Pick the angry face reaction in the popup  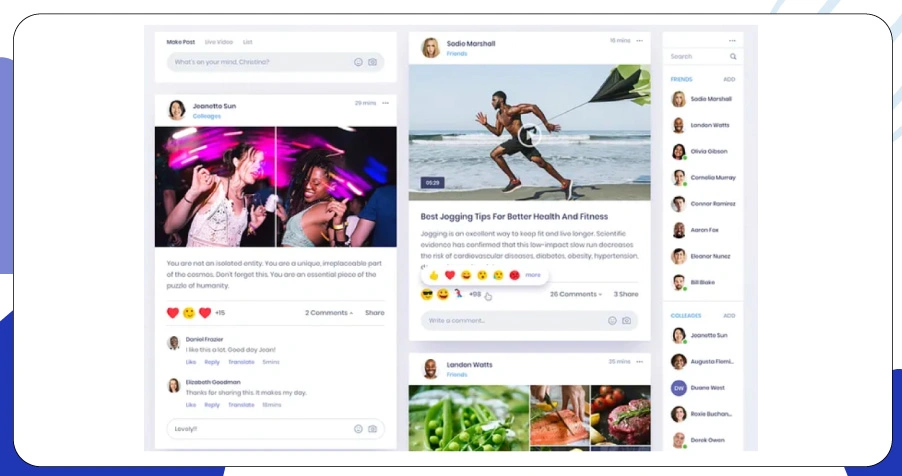tap(514, 275)
